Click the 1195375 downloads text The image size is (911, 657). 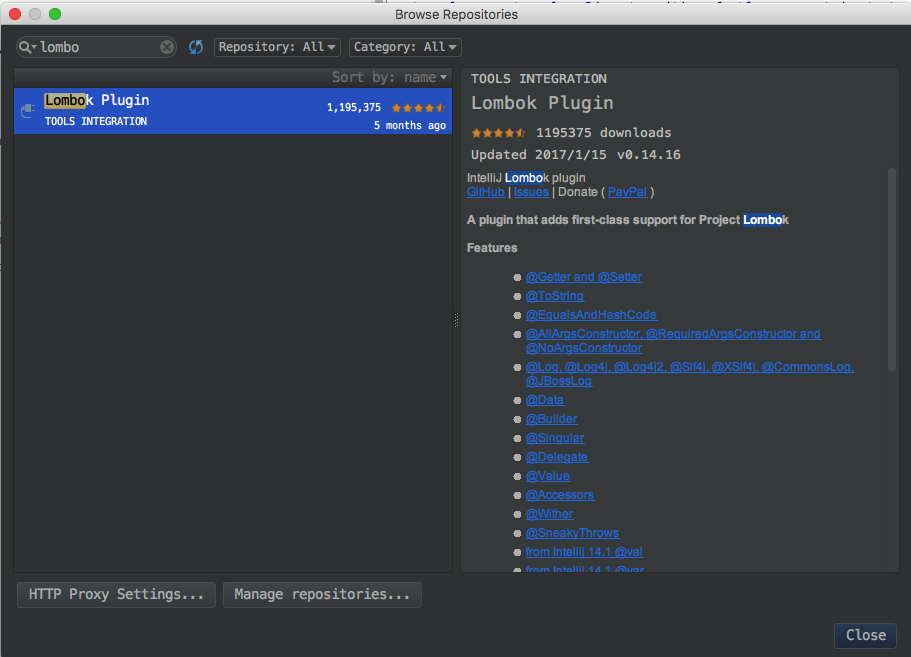click(x=603, y=133)
